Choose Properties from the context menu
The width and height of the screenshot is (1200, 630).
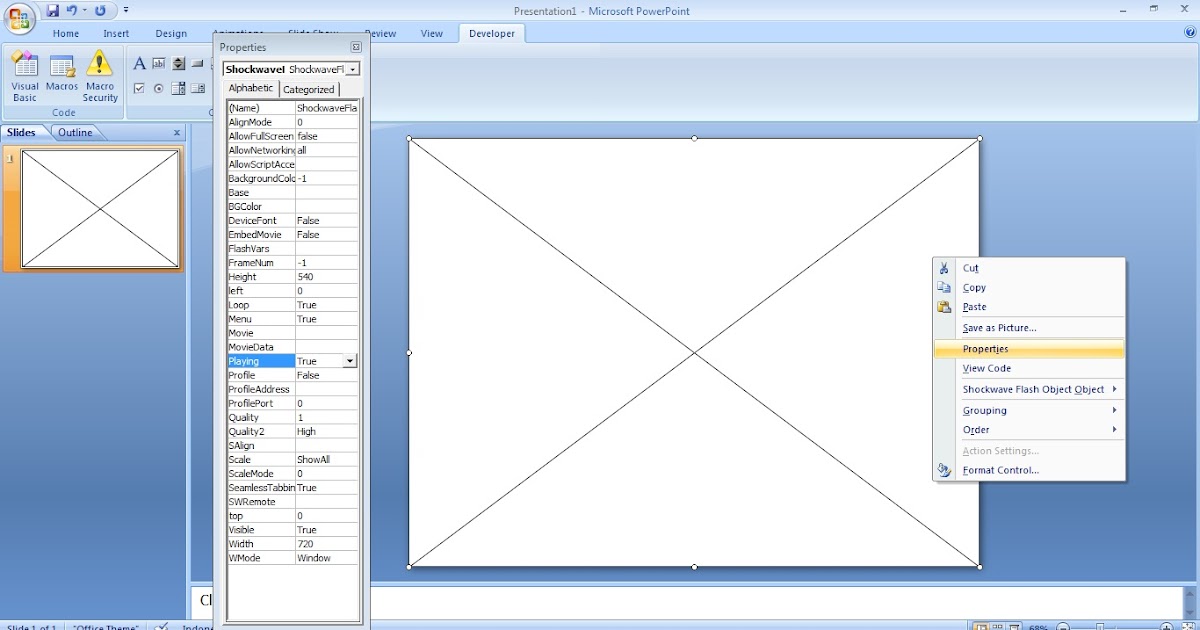[x=985, y=349]
